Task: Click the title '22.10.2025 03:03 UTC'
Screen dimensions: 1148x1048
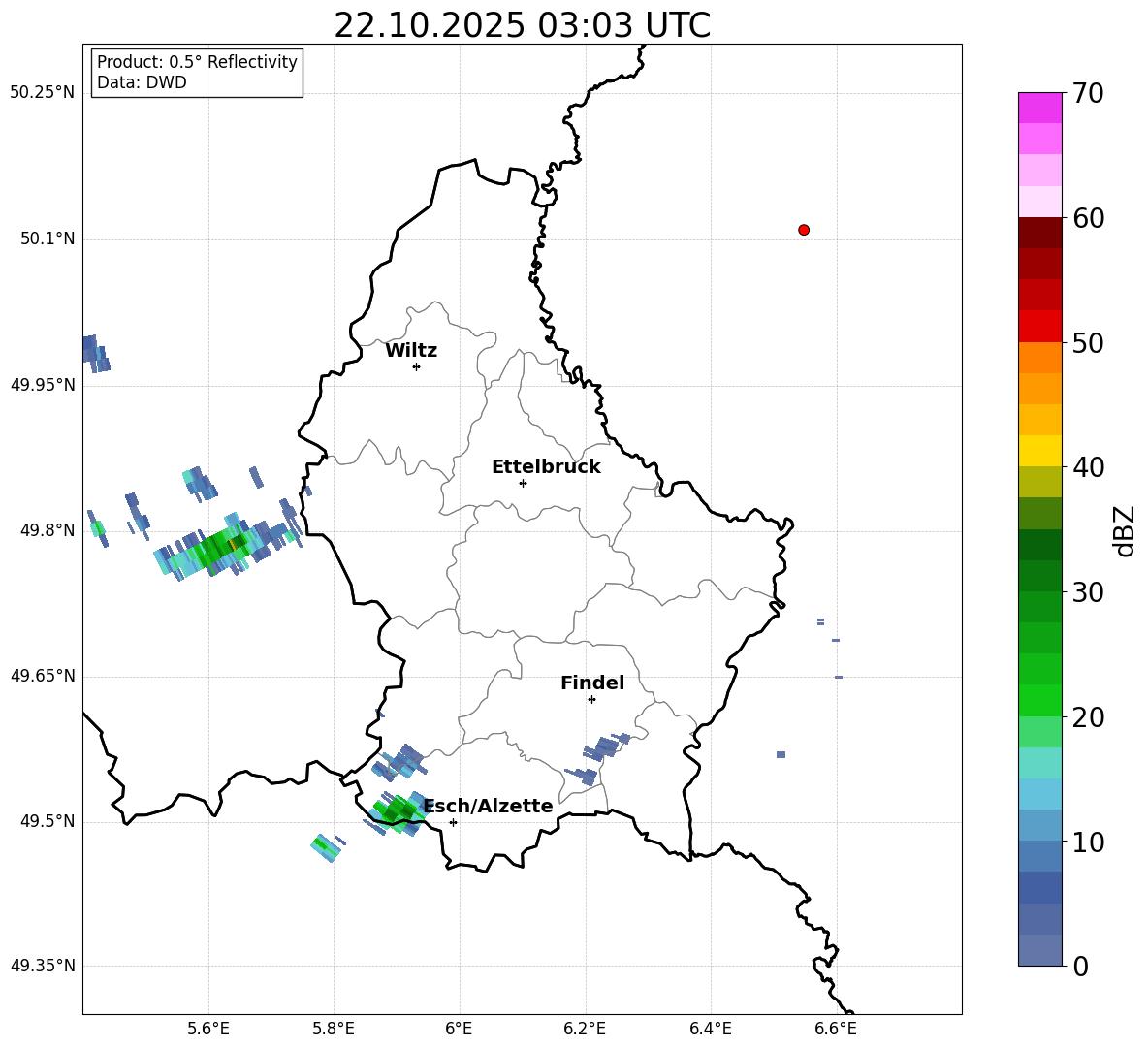Action: (x=522, y=25)
